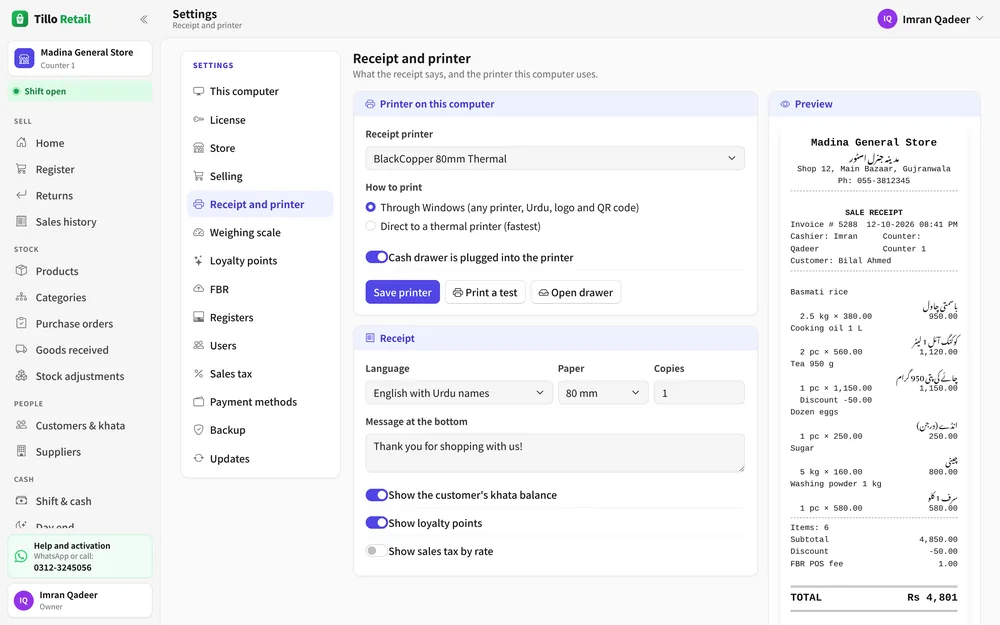The height and width of the screenshot is (625, 1000).
Task: Open the Sales tax settings section
Action: coord(260,374)
